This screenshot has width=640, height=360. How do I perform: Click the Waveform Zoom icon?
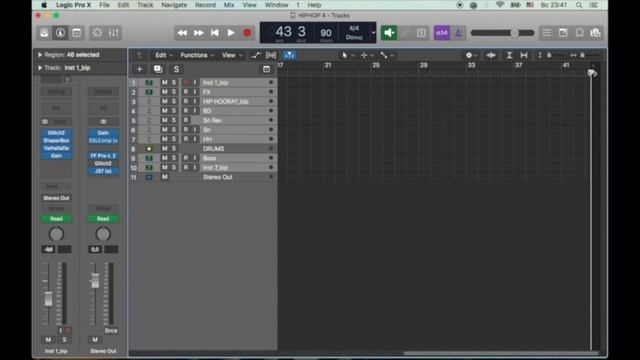coord(491,56)
